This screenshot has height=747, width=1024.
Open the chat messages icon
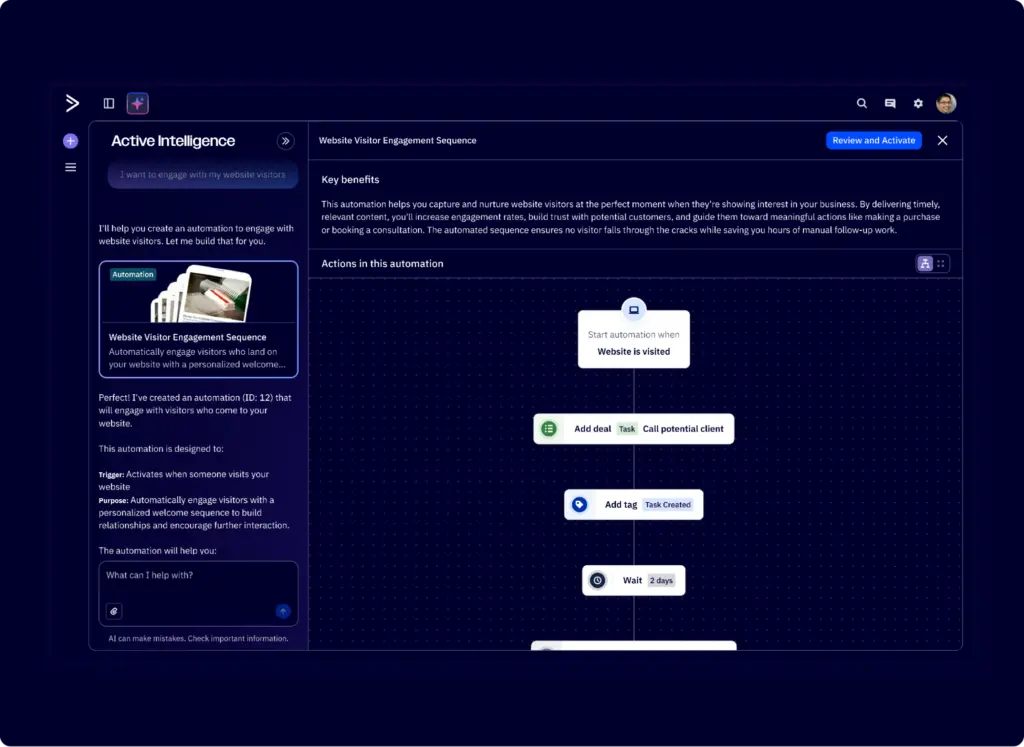(x=889, y=103)
